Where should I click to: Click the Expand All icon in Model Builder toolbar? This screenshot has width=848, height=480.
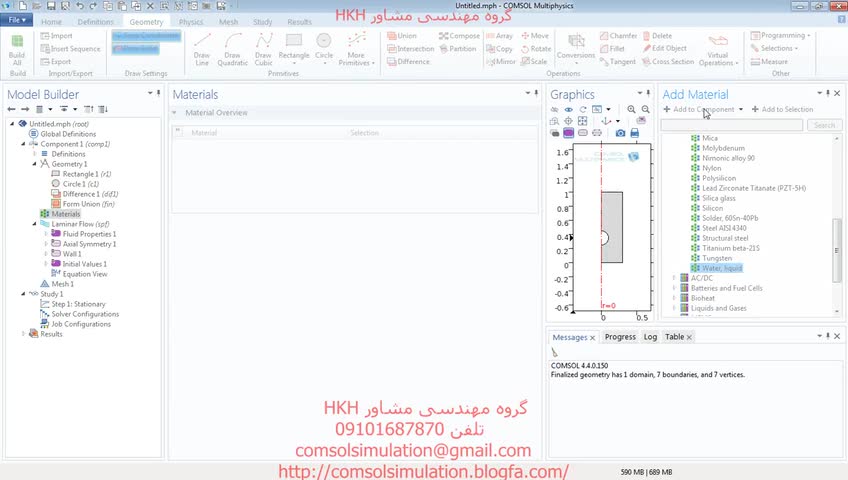click(x=103, y=109)
